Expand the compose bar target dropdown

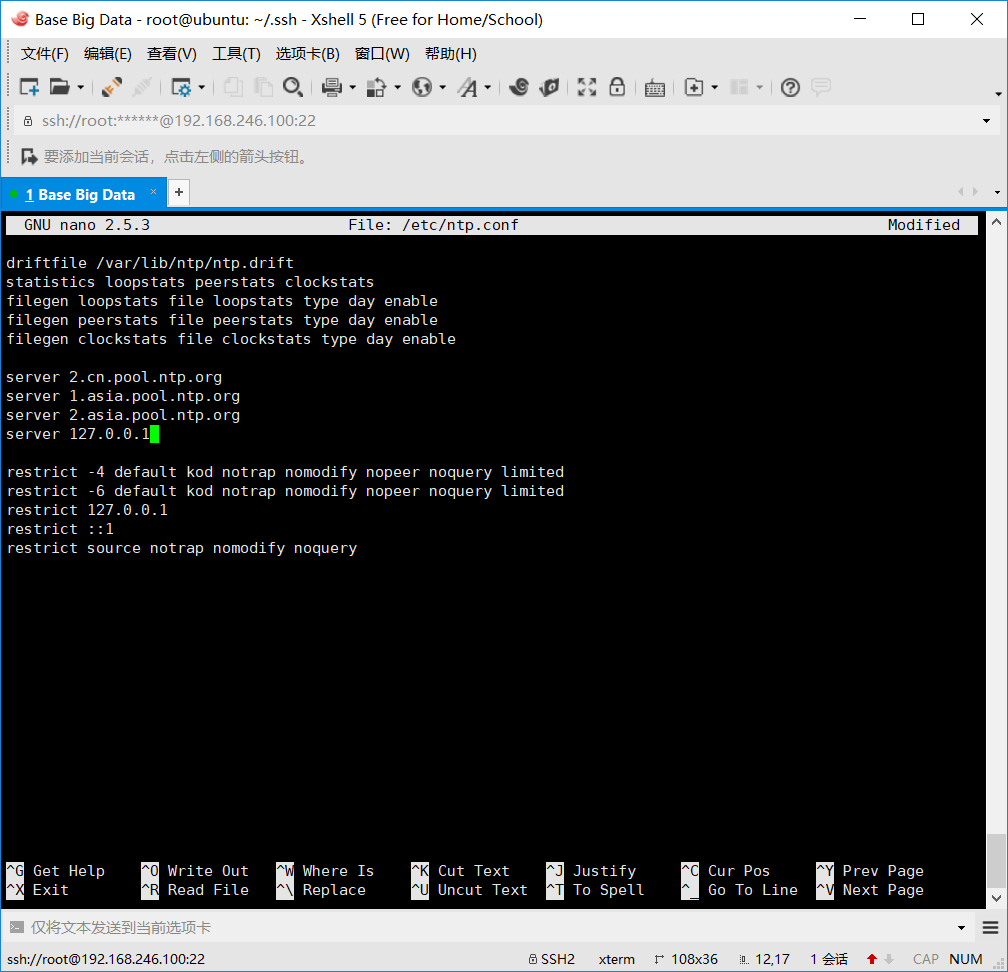(962, 928)
